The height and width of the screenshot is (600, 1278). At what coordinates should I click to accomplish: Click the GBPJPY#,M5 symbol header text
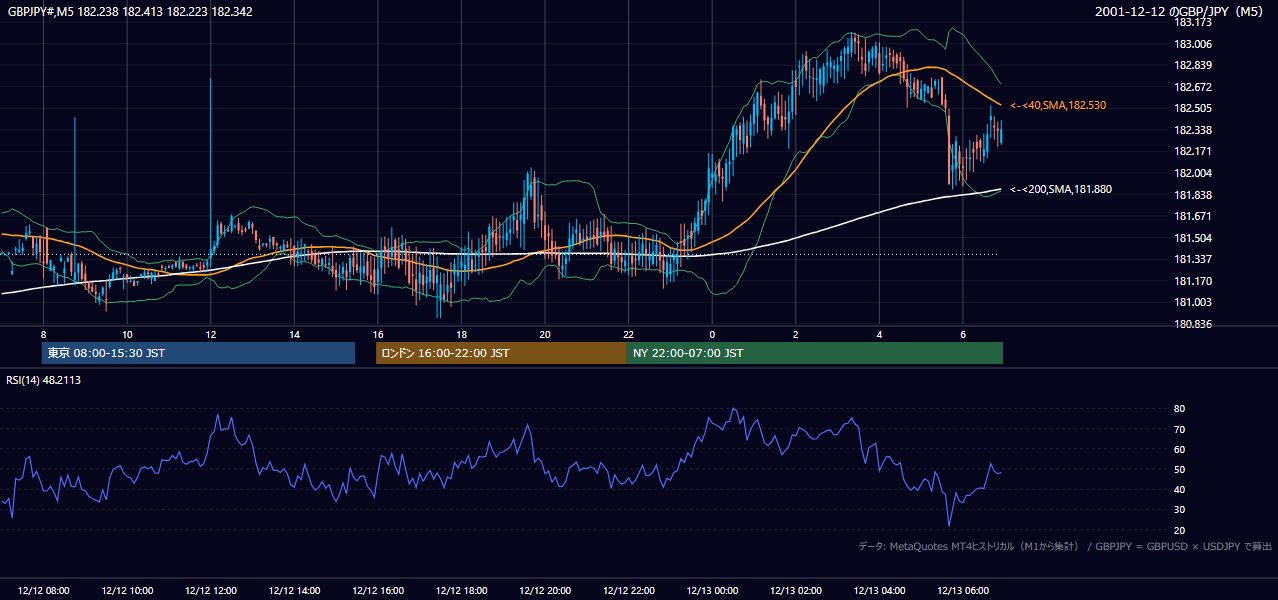[130, 12]
